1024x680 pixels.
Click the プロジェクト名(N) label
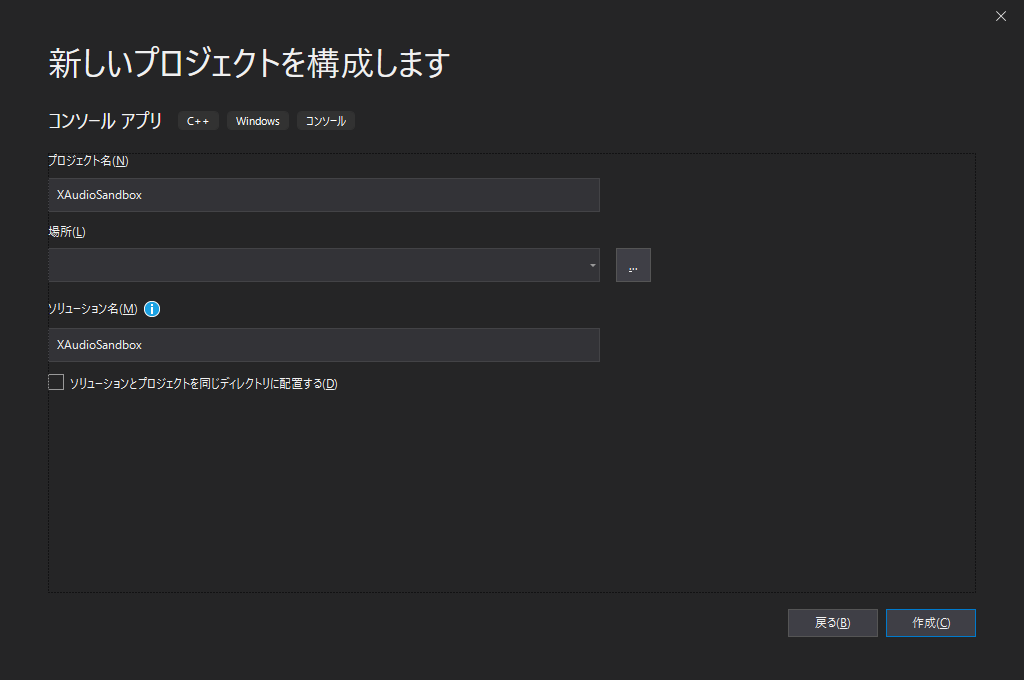coord(88,161)
